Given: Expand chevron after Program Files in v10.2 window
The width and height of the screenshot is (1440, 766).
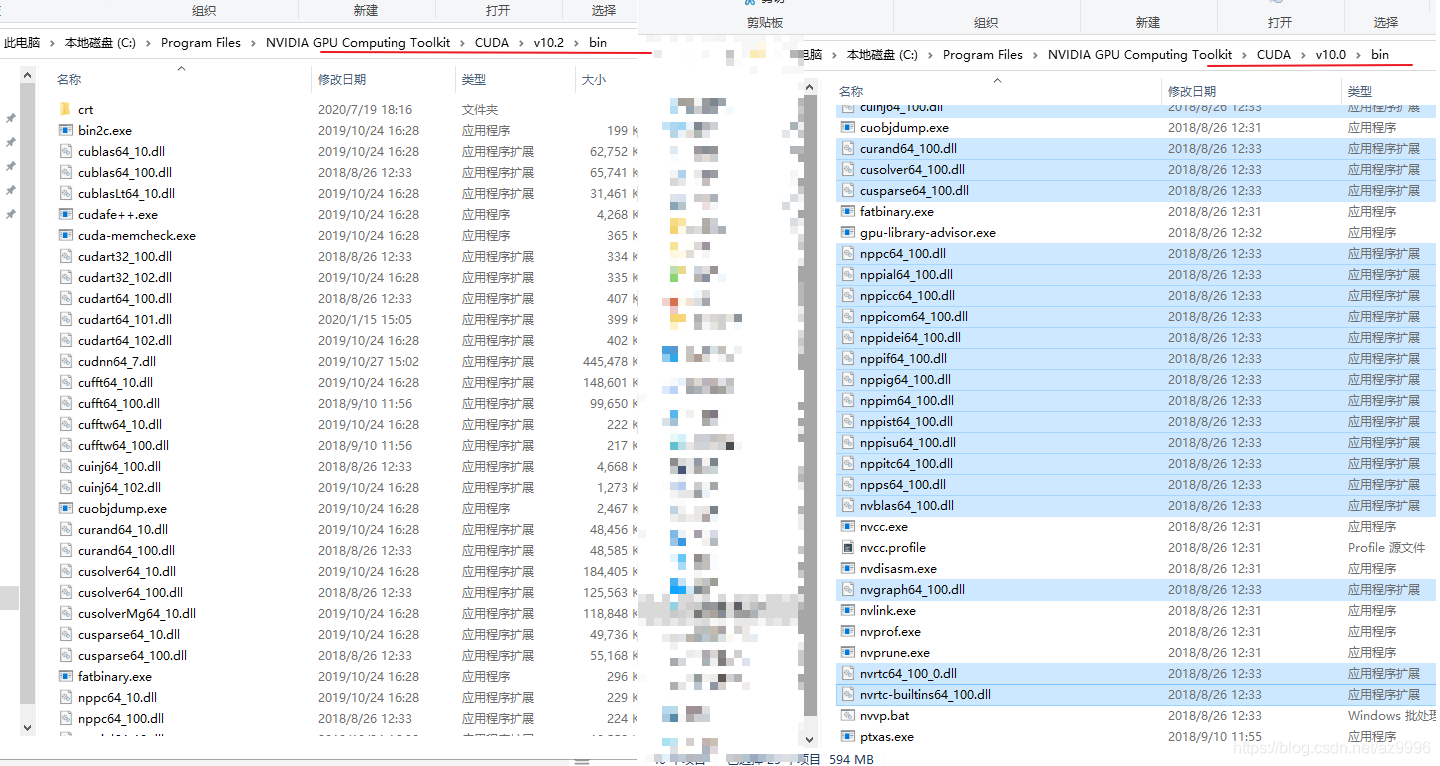Looking at the screenshot, I should point(254,43).
